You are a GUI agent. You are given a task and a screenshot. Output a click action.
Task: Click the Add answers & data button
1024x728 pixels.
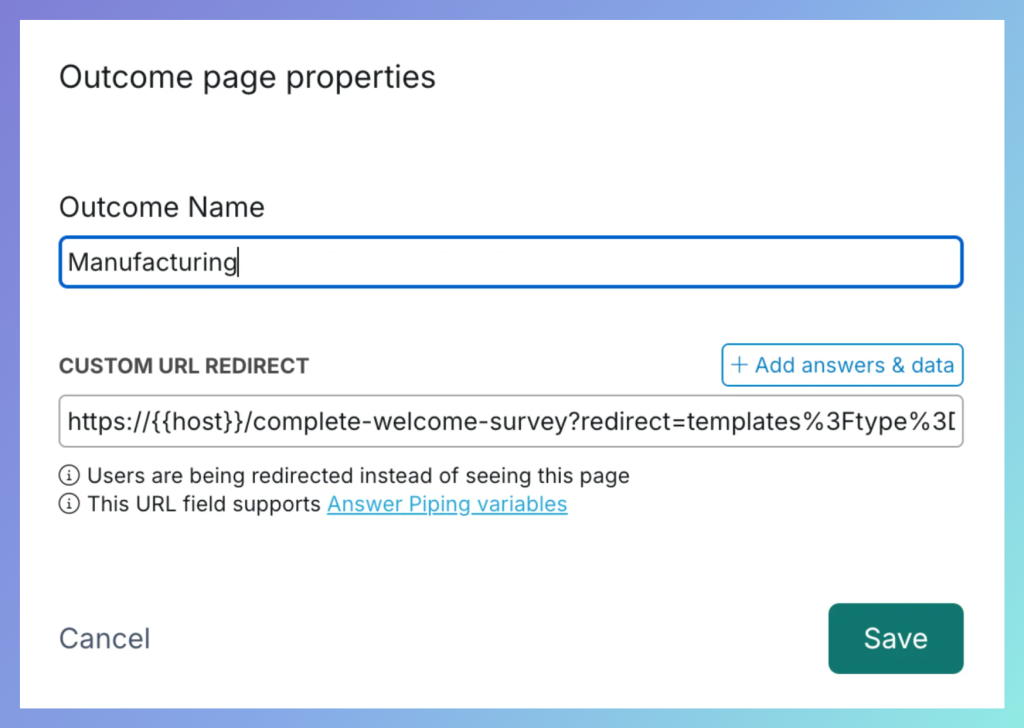841,365
